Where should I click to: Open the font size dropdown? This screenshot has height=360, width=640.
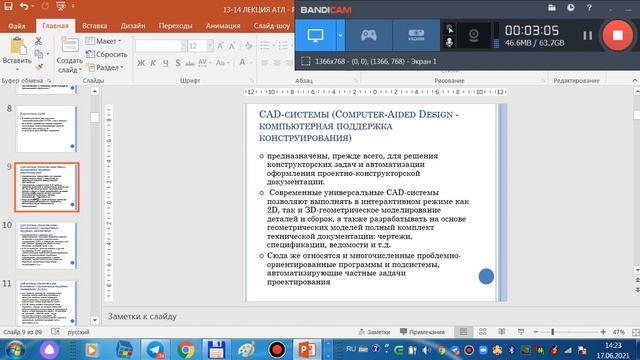click(x=210, y=46)
